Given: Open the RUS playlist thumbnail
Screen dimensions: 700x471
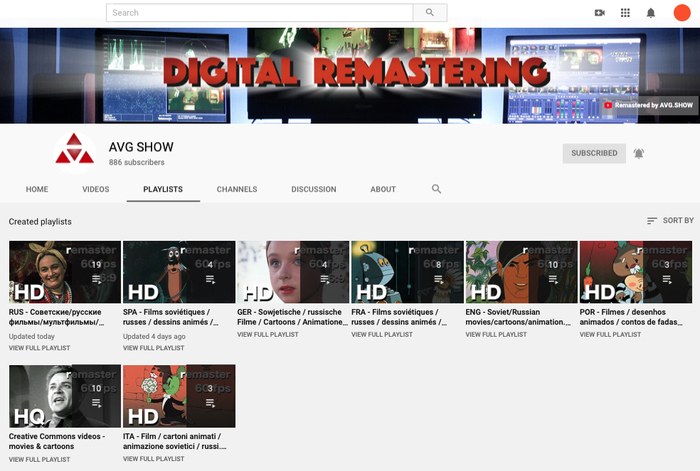Looking at the screenshot, I should click(65, 272).
